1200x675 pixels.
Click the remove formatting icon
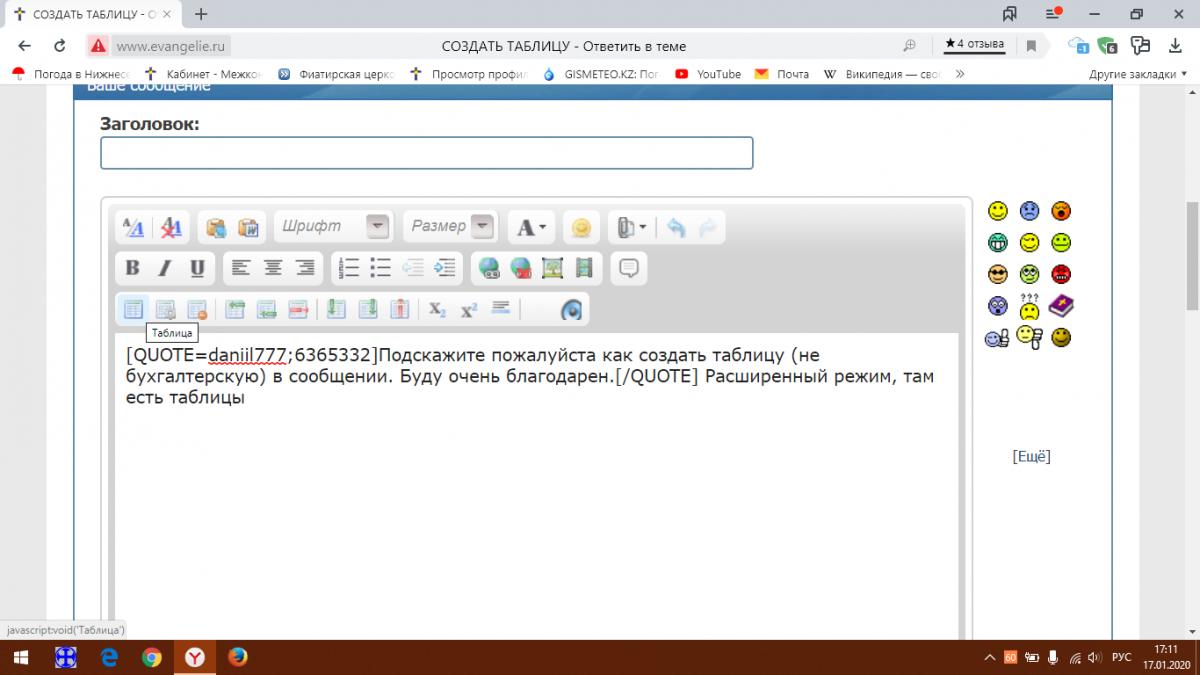172,228
